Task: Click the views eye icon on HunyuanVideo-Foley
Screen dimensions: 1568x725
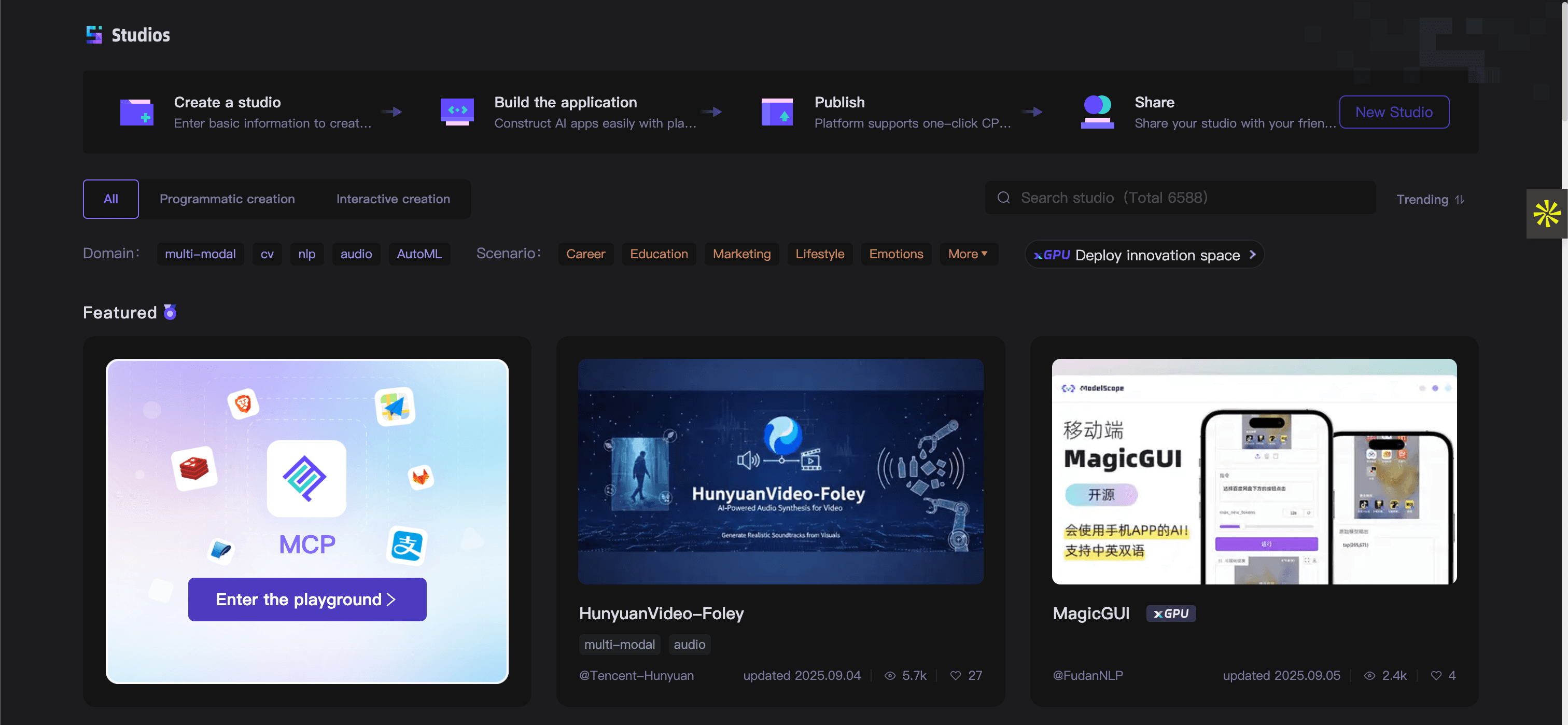Action: tap(890, 676)
